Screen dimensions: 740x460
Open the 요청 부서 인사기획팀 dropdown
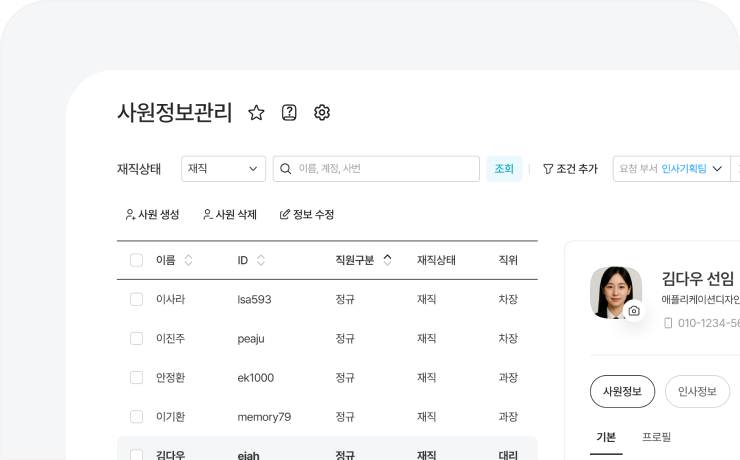(671, 168)
